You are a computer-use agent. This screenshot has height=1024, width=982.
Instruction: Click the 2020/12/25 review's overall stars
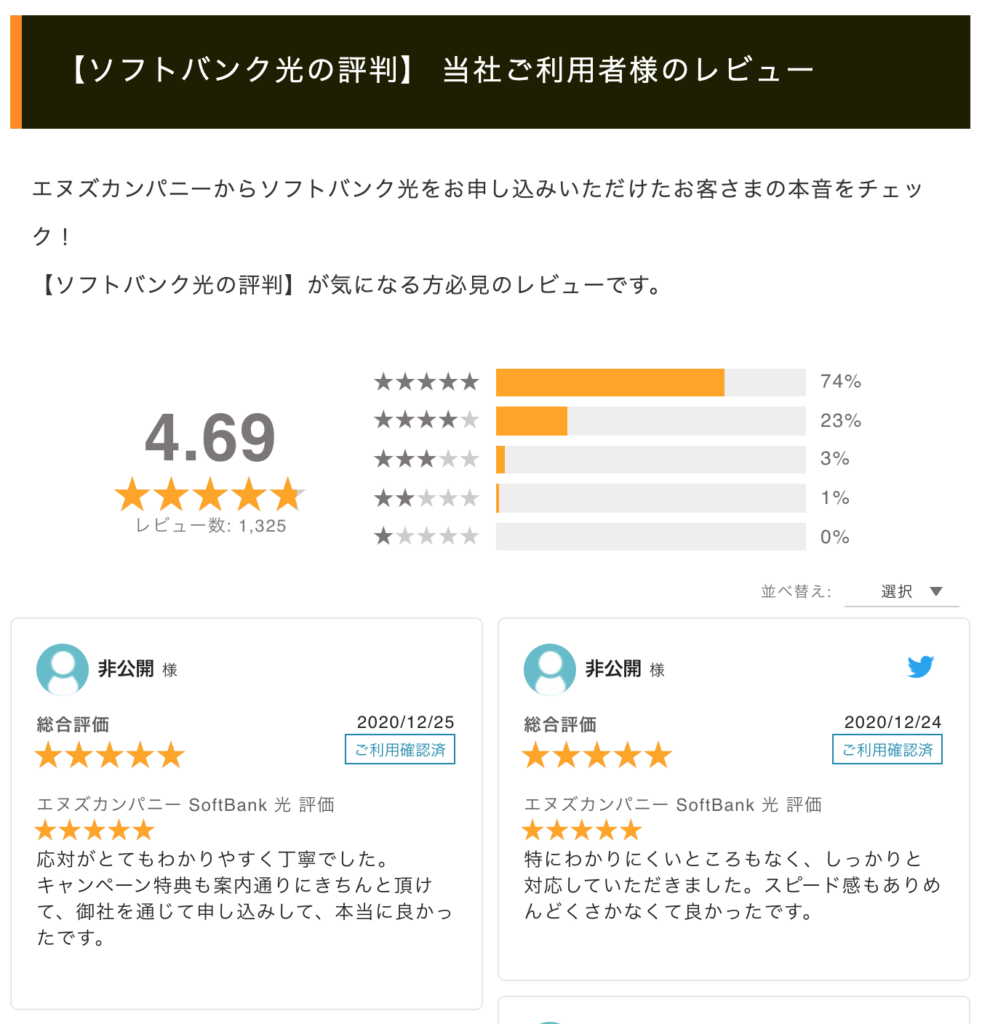pos(110,755)
